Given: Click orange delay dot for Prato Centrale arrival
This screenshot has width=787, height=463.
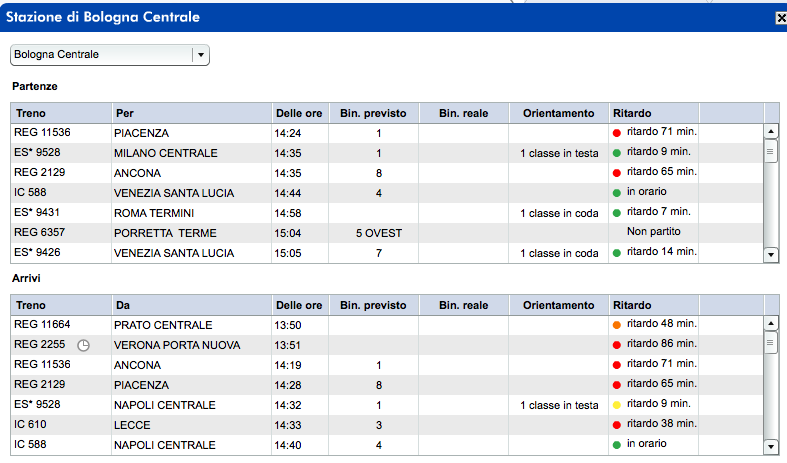Looking at the screenshot, I should (x=617, y=324).
